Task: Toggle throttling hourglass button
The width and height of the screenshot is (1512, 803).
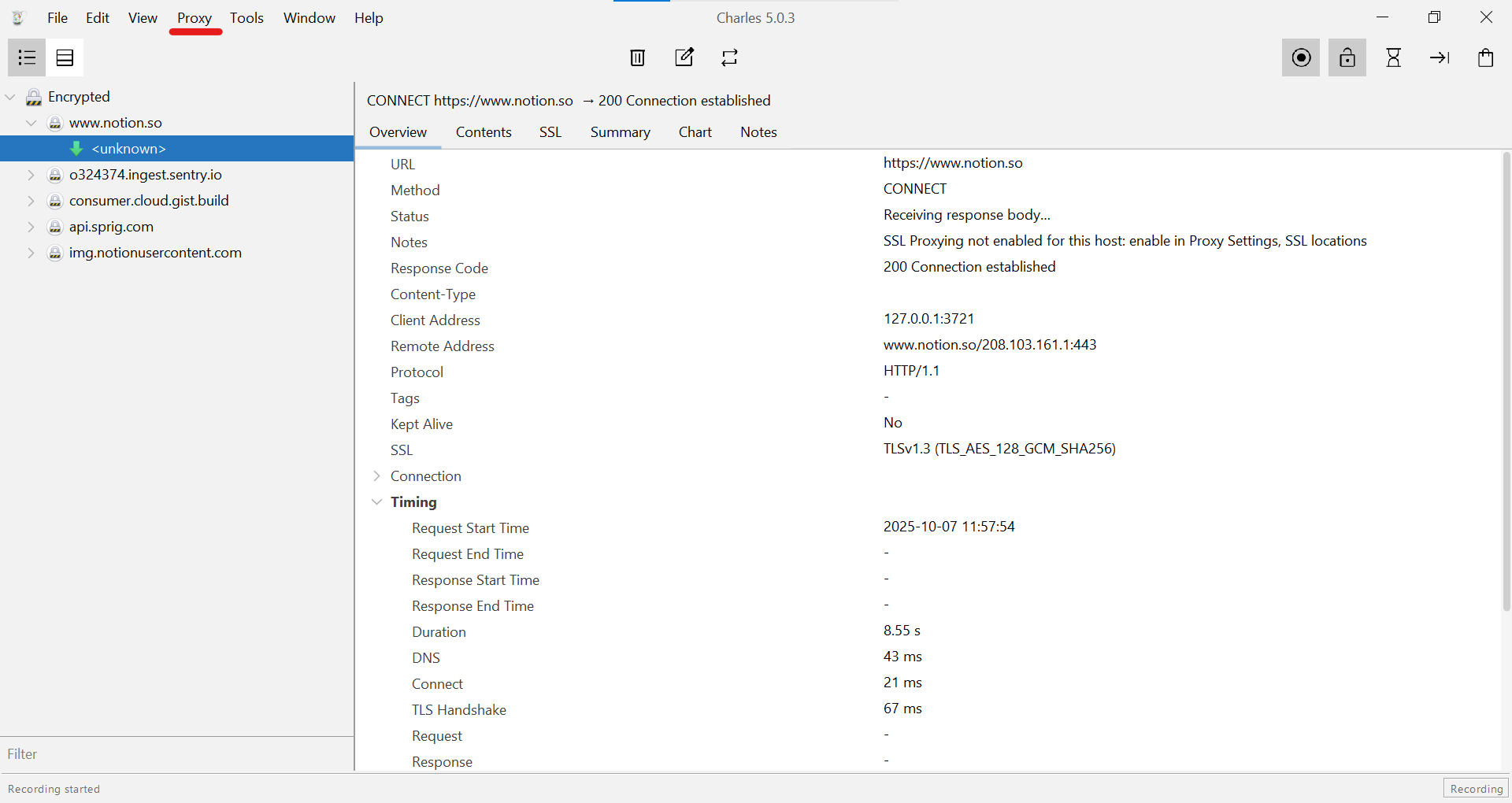Action: pyautogui.click(x=1393, y=57)
